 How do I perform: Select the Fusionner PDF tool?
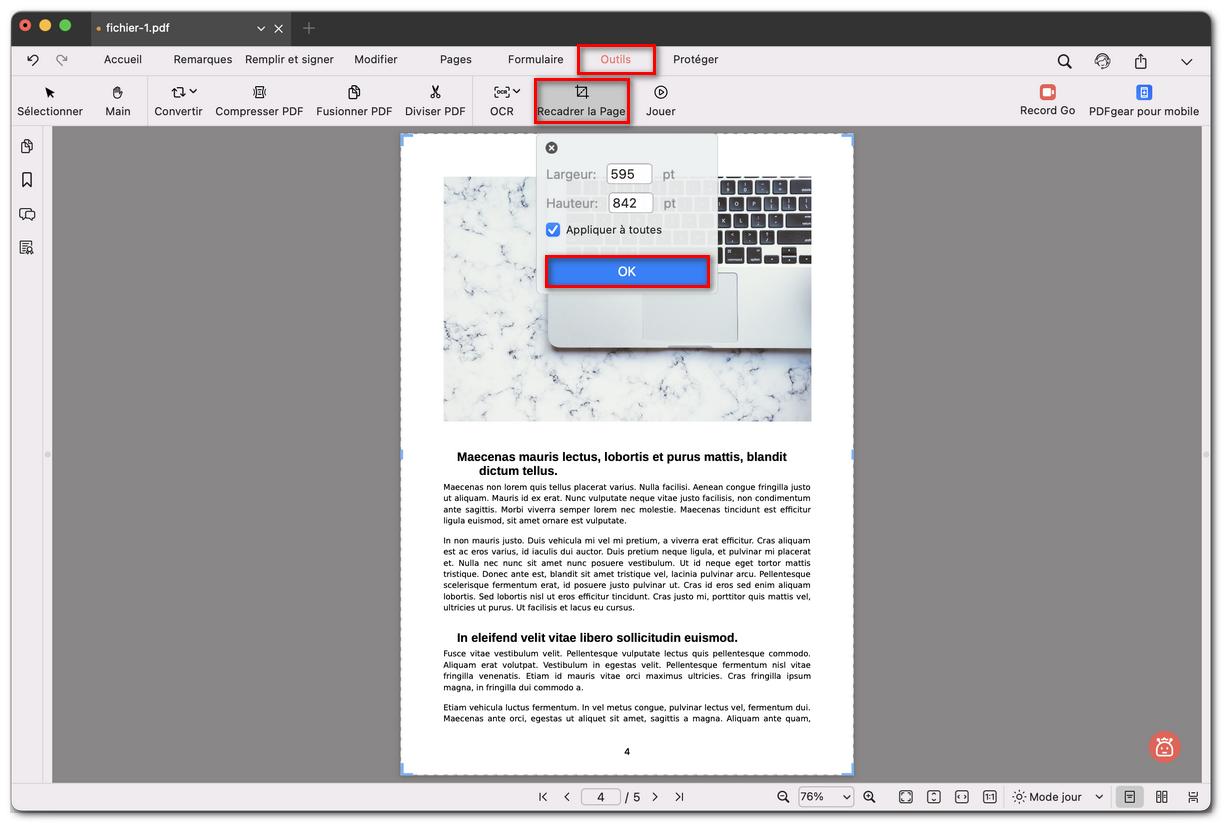(353, 100)
